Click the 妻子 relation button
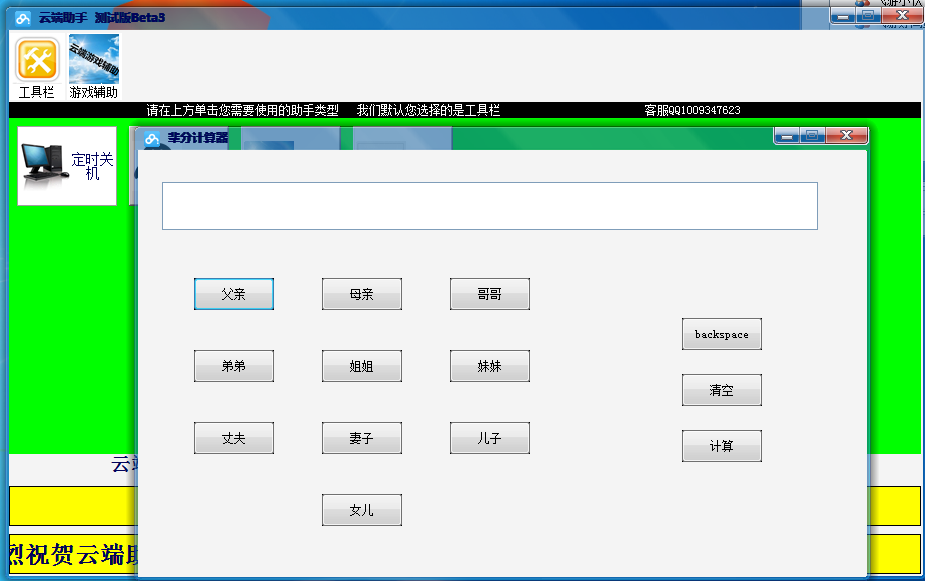The width and height of the screenshot is (925, 581). click(362, 438)
